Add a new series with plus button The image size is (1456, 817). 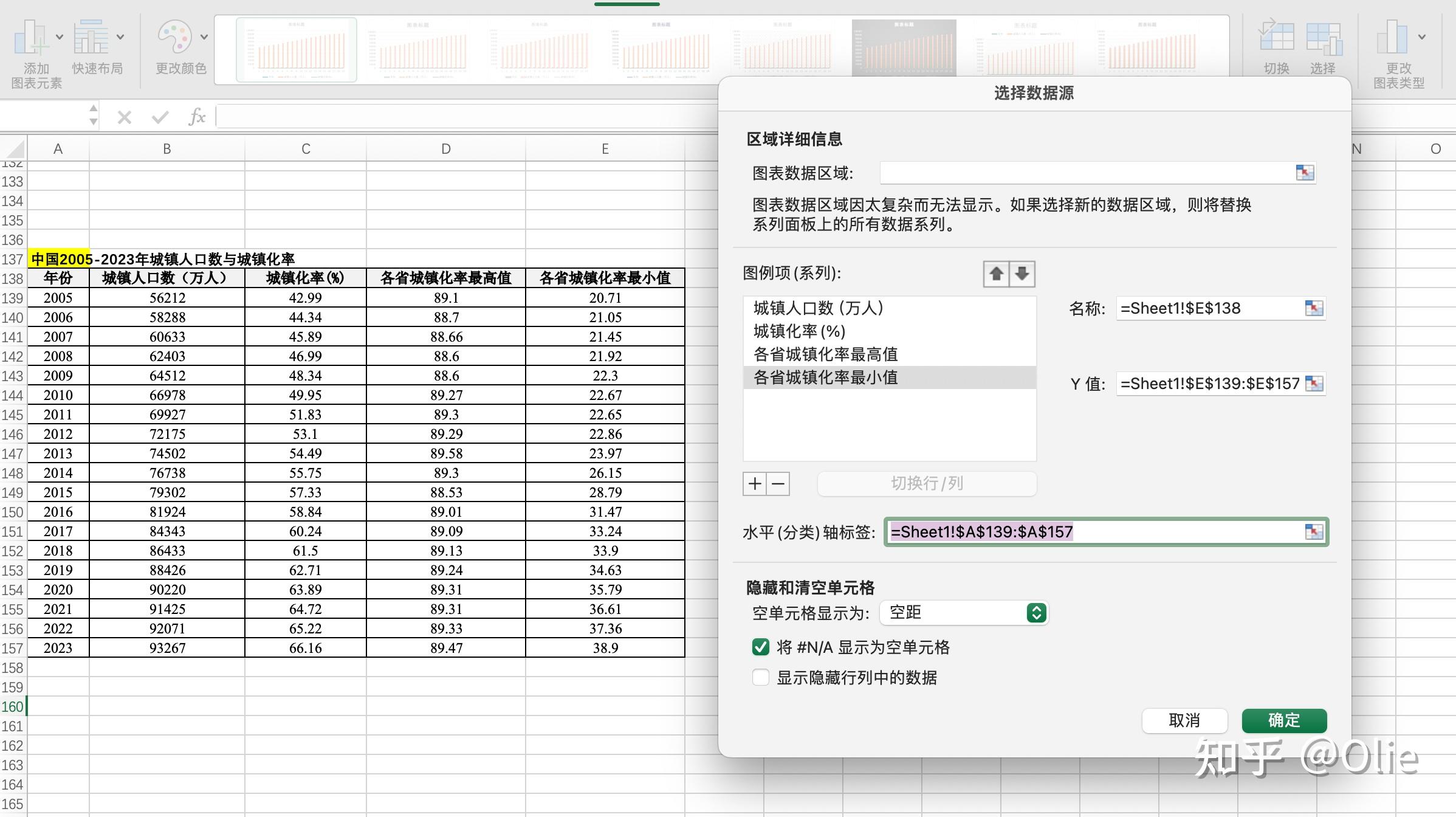point(755,484)
